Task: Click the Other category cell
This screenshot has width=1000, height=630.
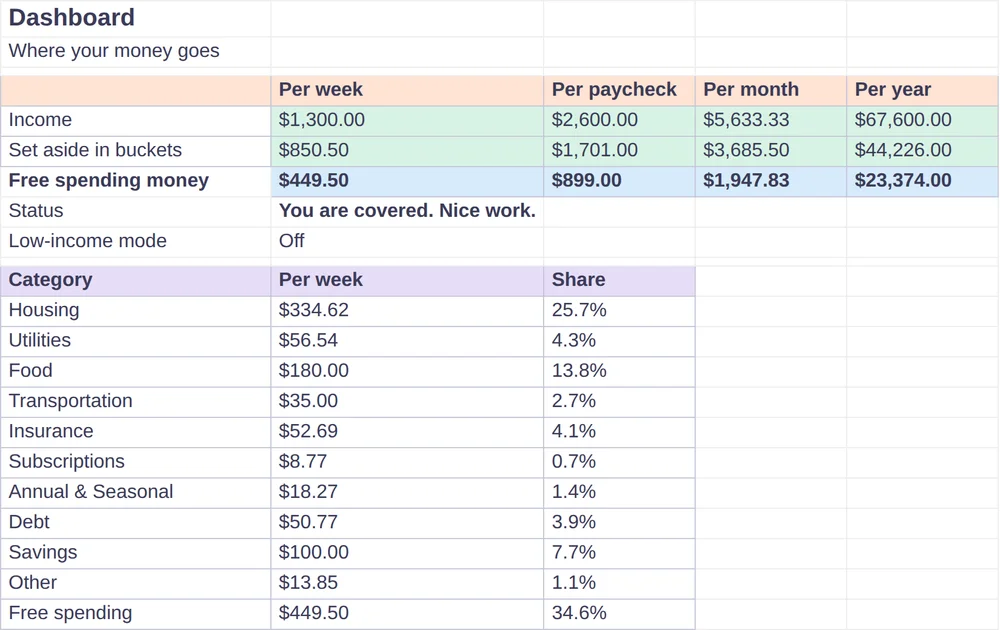Action: click(x=135, y=583)
